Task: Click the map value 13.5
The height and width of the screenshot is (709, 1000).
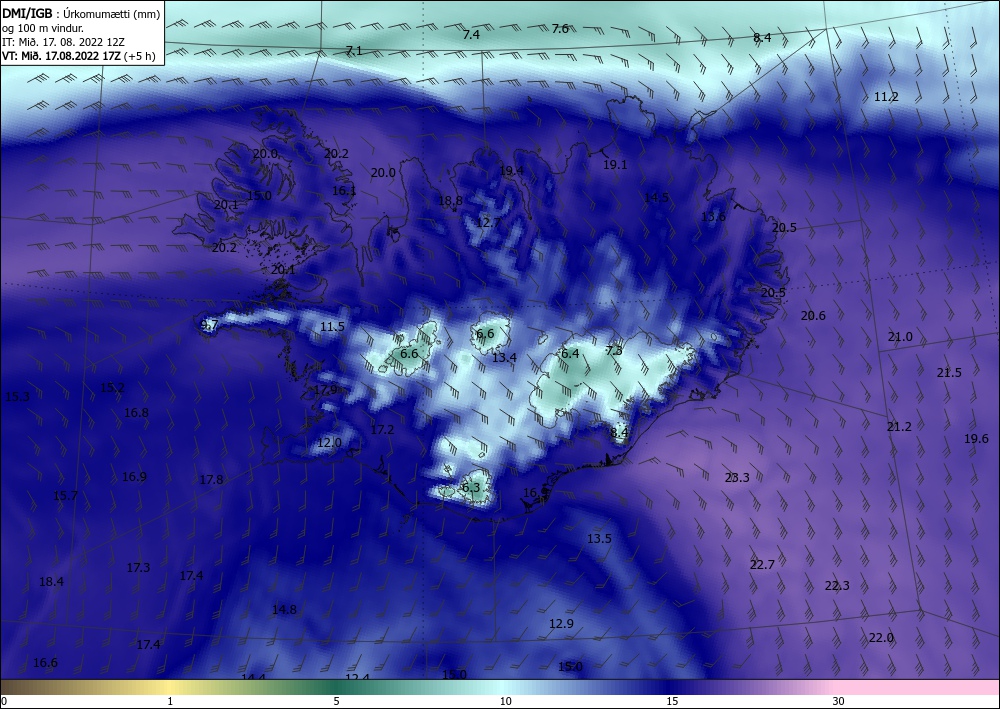Action: (599, 539)
